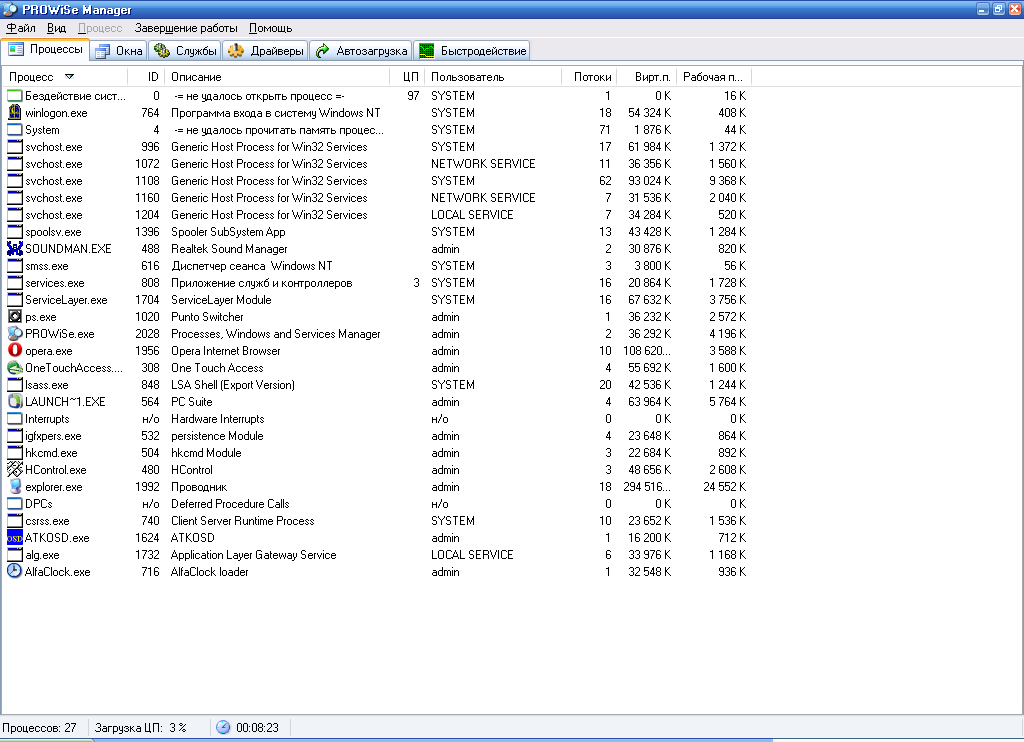Click the igfxpers.exe icon
The image size is (1024, 742).
(x=14, y=435)
